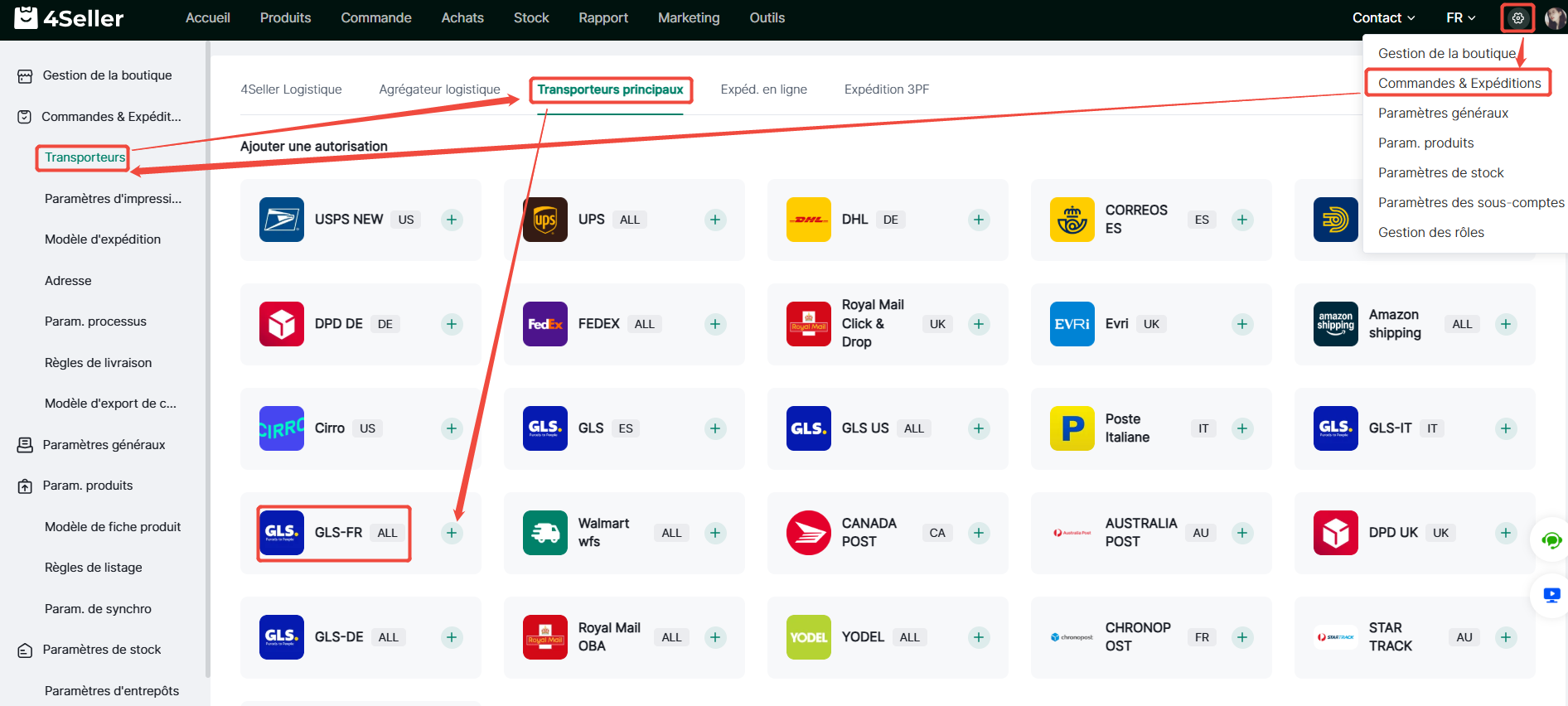Screen dimensions: 1568x706
Task: Open the green chat support widget
Action: point(1551,541)
